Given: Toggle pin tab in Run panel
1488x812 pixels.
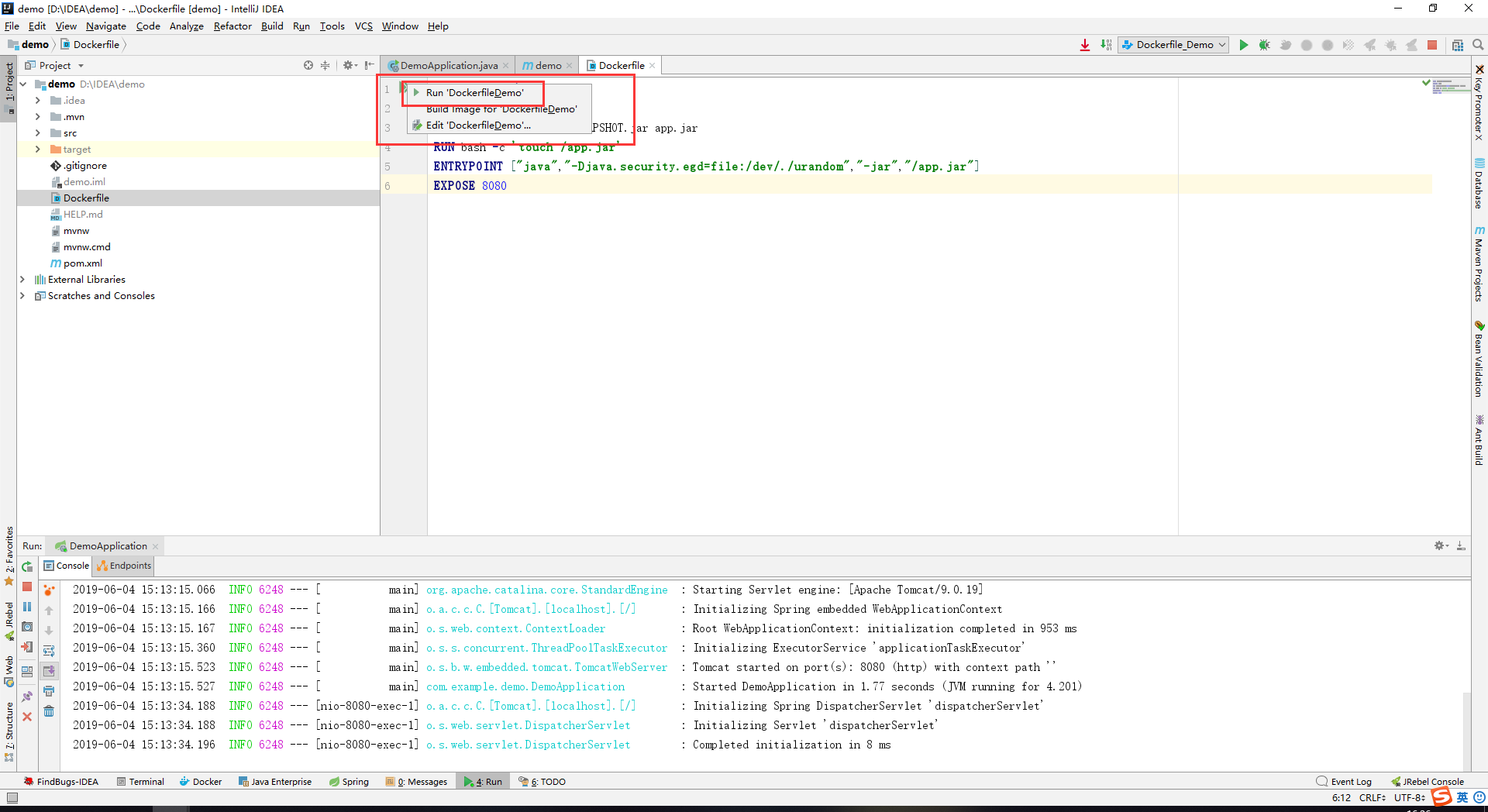Looking at the screenshot, I should click(x=27, y=696).
